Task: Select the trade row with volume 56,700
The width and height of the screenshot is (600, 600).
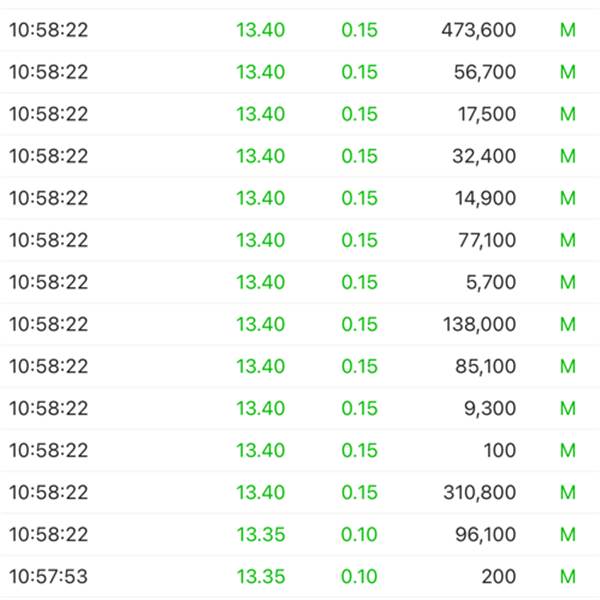Action: (x=300, y=72)
